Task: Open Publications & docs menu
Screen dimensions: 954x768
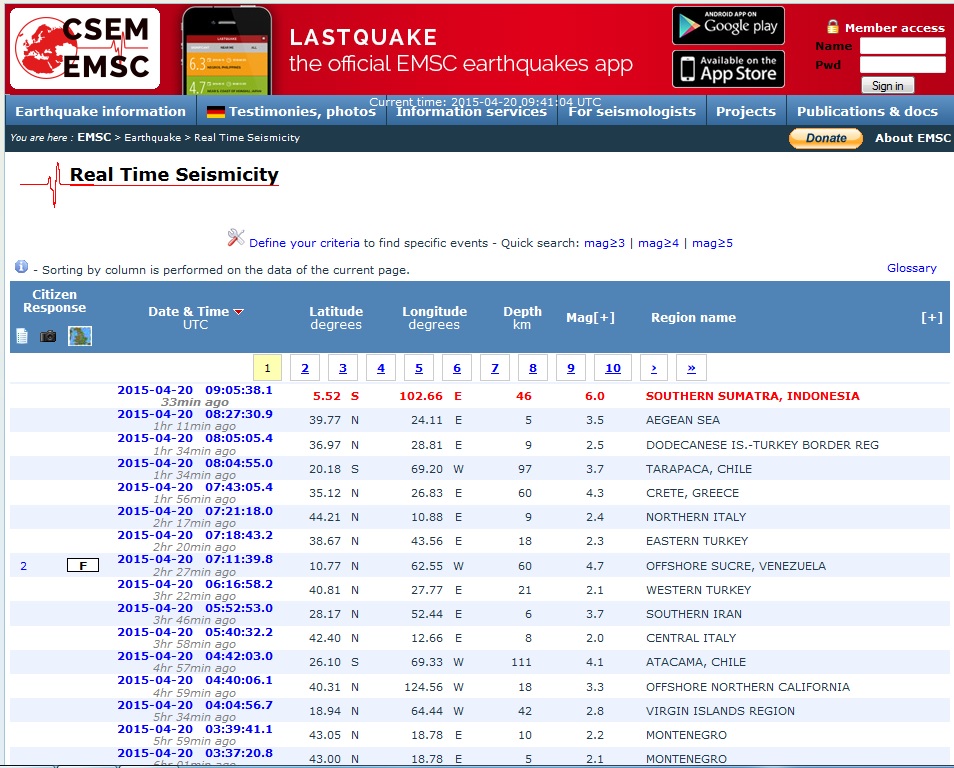Action: coord(868,111)
